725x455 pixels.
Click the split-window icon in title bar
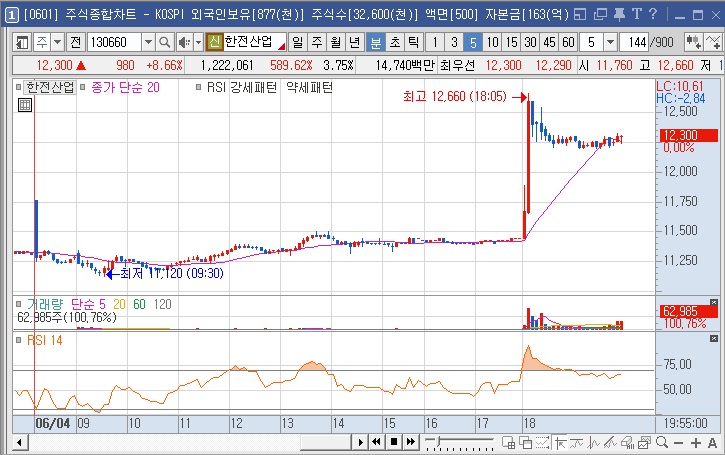[x=580, y=14]
